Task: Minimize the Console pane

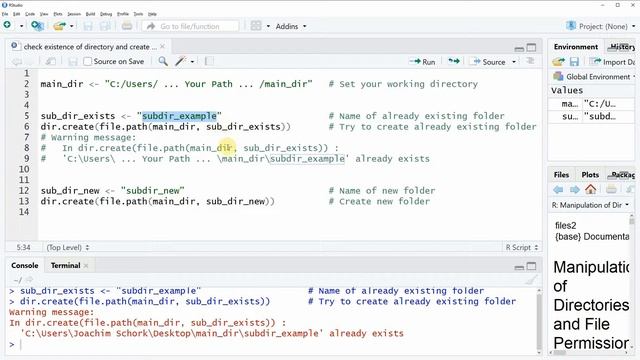Action: click(x=519, y=267)
